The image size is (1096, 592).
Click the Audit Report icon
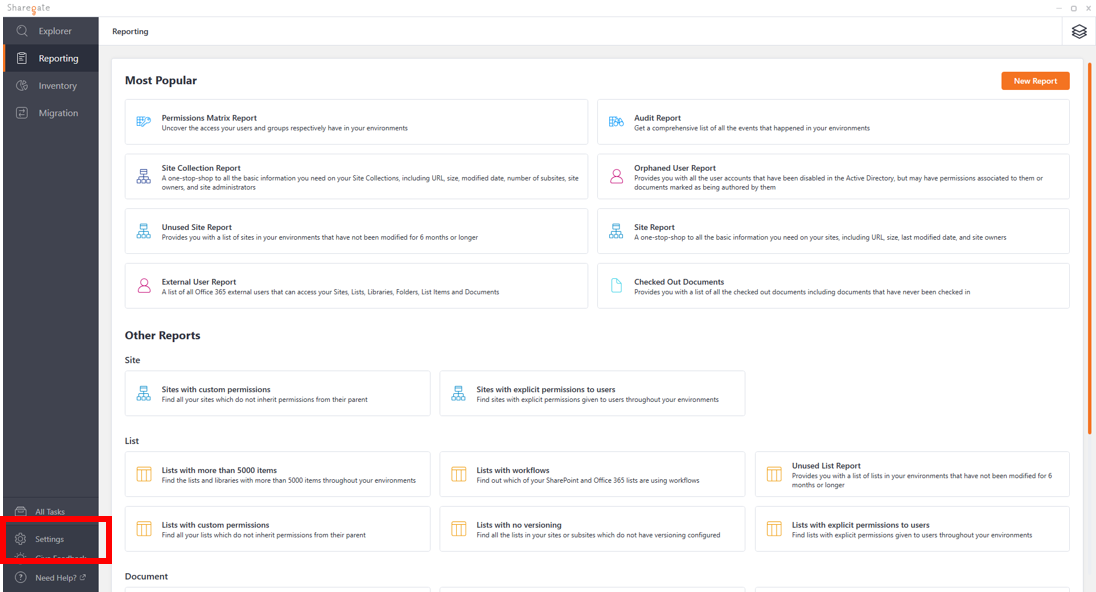tap(616, 122)
